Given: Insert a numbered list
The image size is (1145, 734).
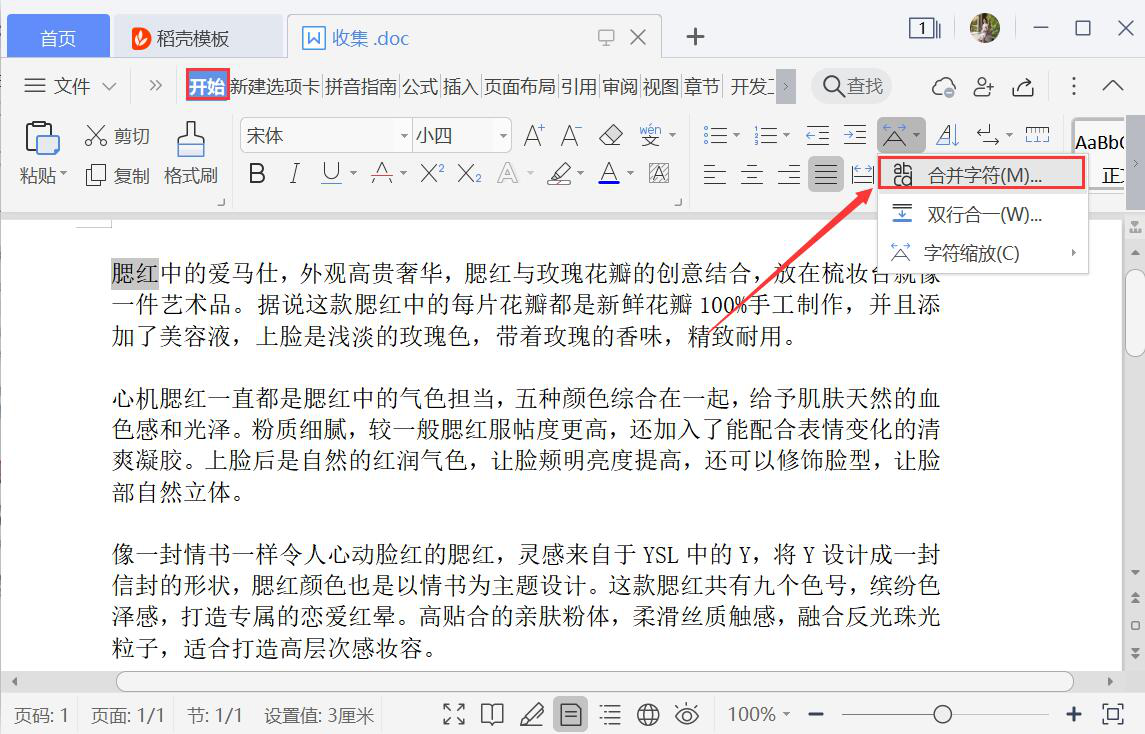Looking at the screenshot, I should click(765, 135).
